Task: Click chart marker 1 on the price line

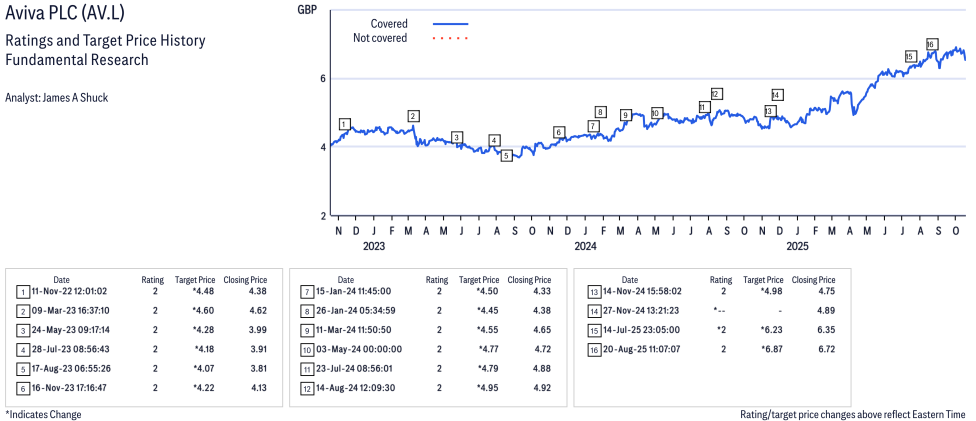Action: [344, 125]
